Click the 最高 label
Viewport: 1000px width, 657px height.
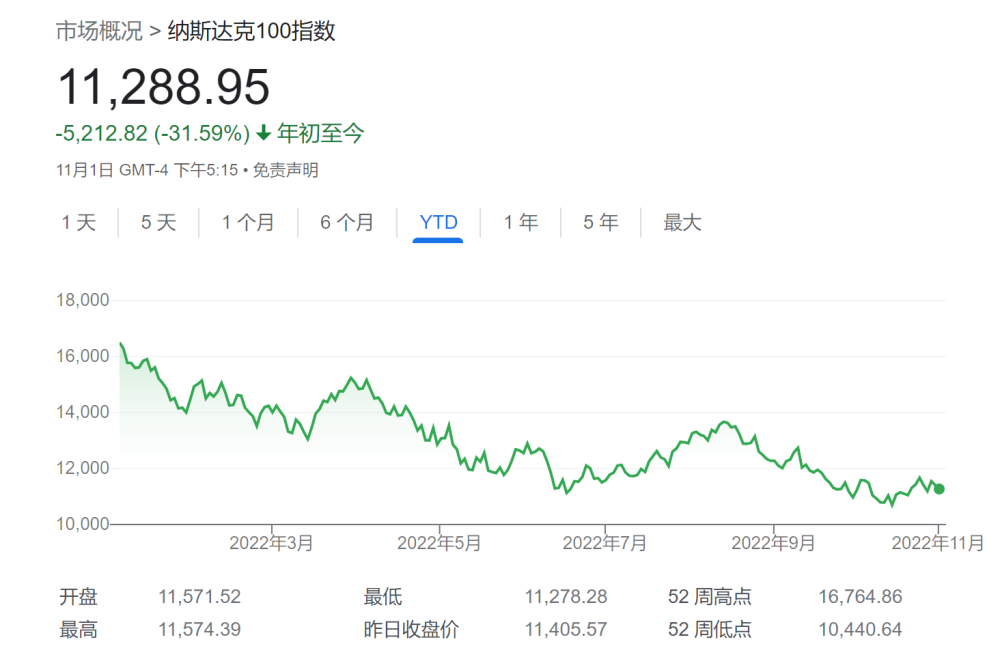78,630
